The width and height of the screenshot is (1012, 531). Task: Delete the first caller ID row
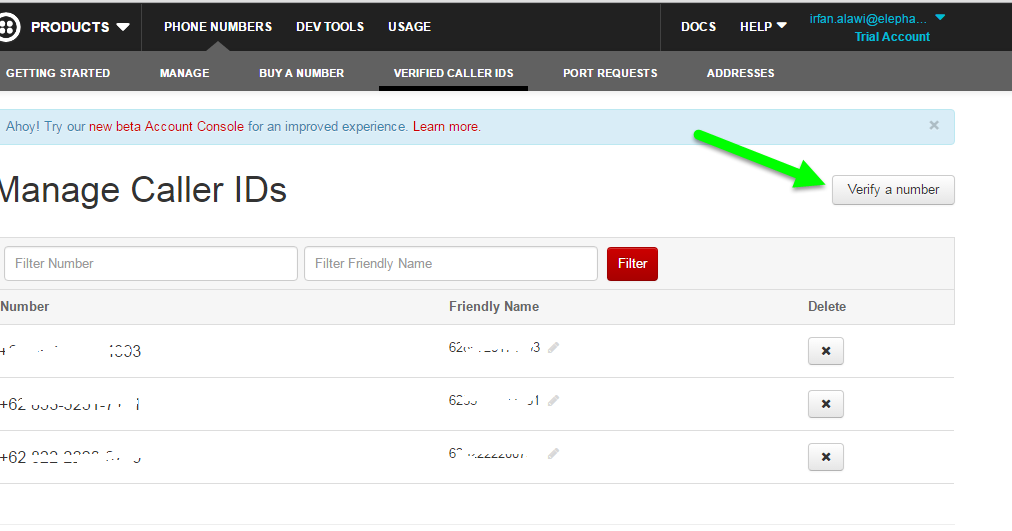point(825,351)
